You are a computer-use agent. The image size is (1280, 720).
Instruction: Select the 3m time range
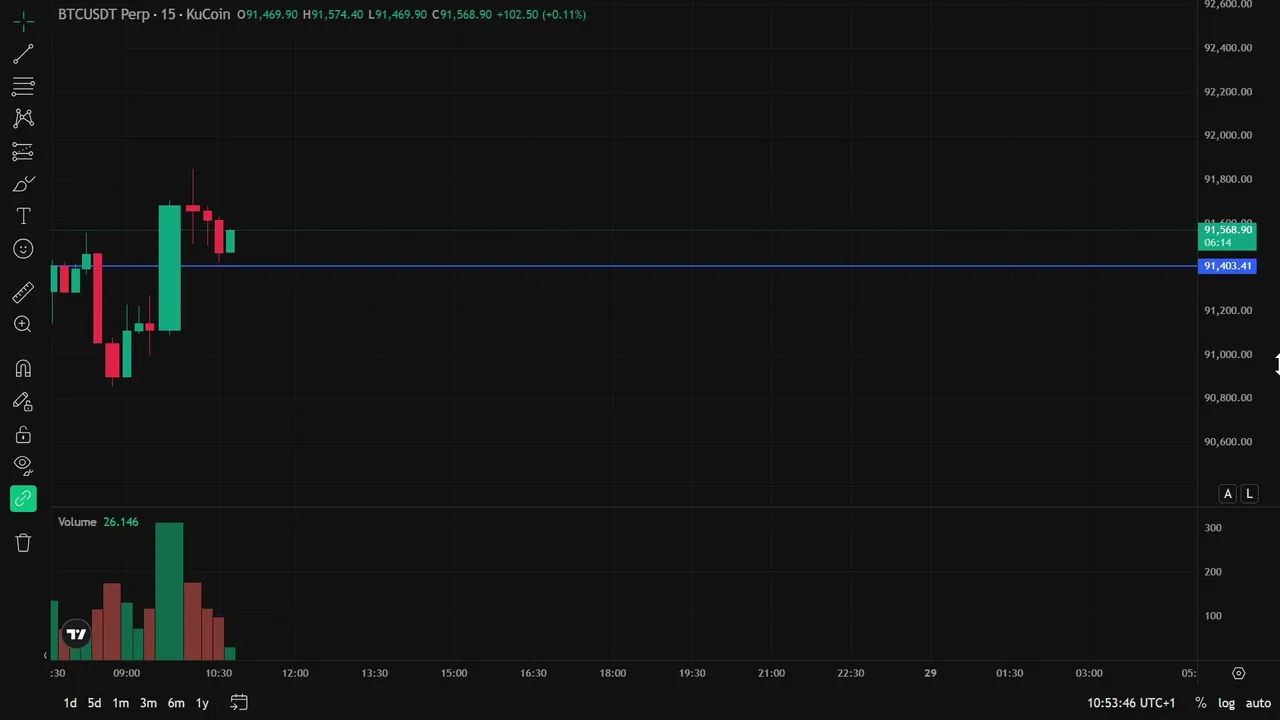pos(148,703)
